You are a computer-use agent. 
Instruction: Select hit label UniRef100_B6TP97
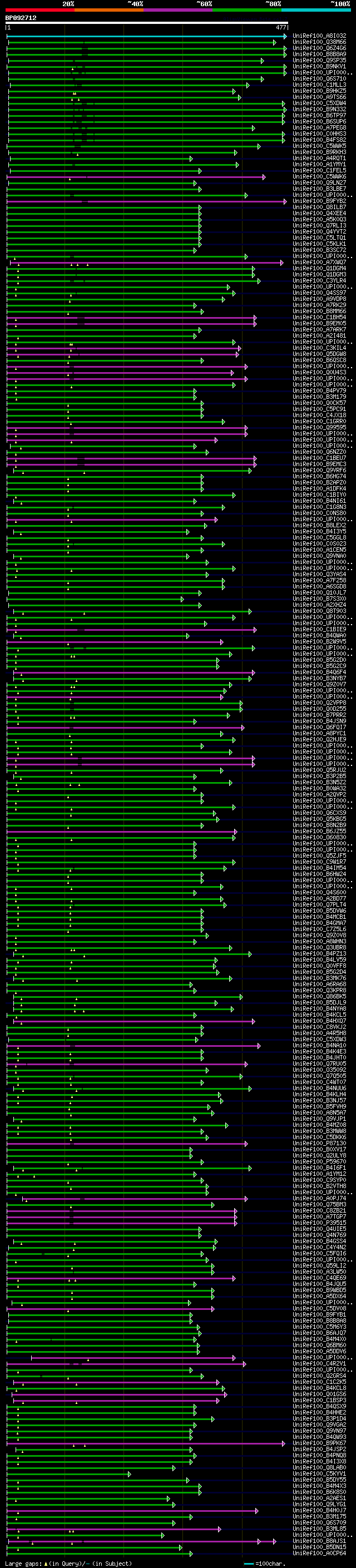tap(319, 116)
